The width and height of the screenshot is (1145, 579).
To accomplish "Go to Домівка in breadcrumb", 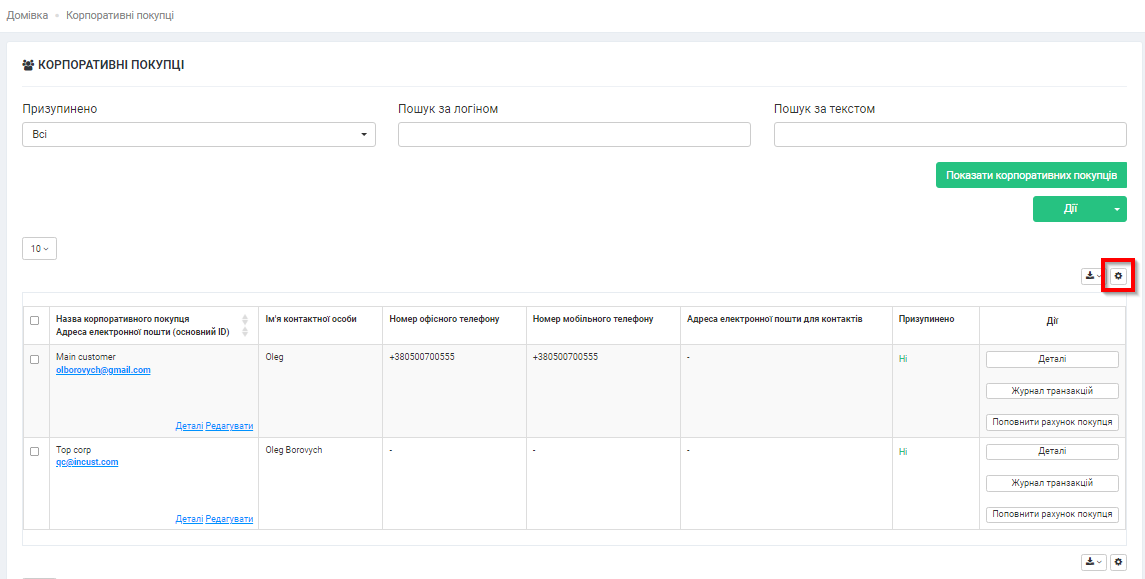I will click(x=27, y=15).
